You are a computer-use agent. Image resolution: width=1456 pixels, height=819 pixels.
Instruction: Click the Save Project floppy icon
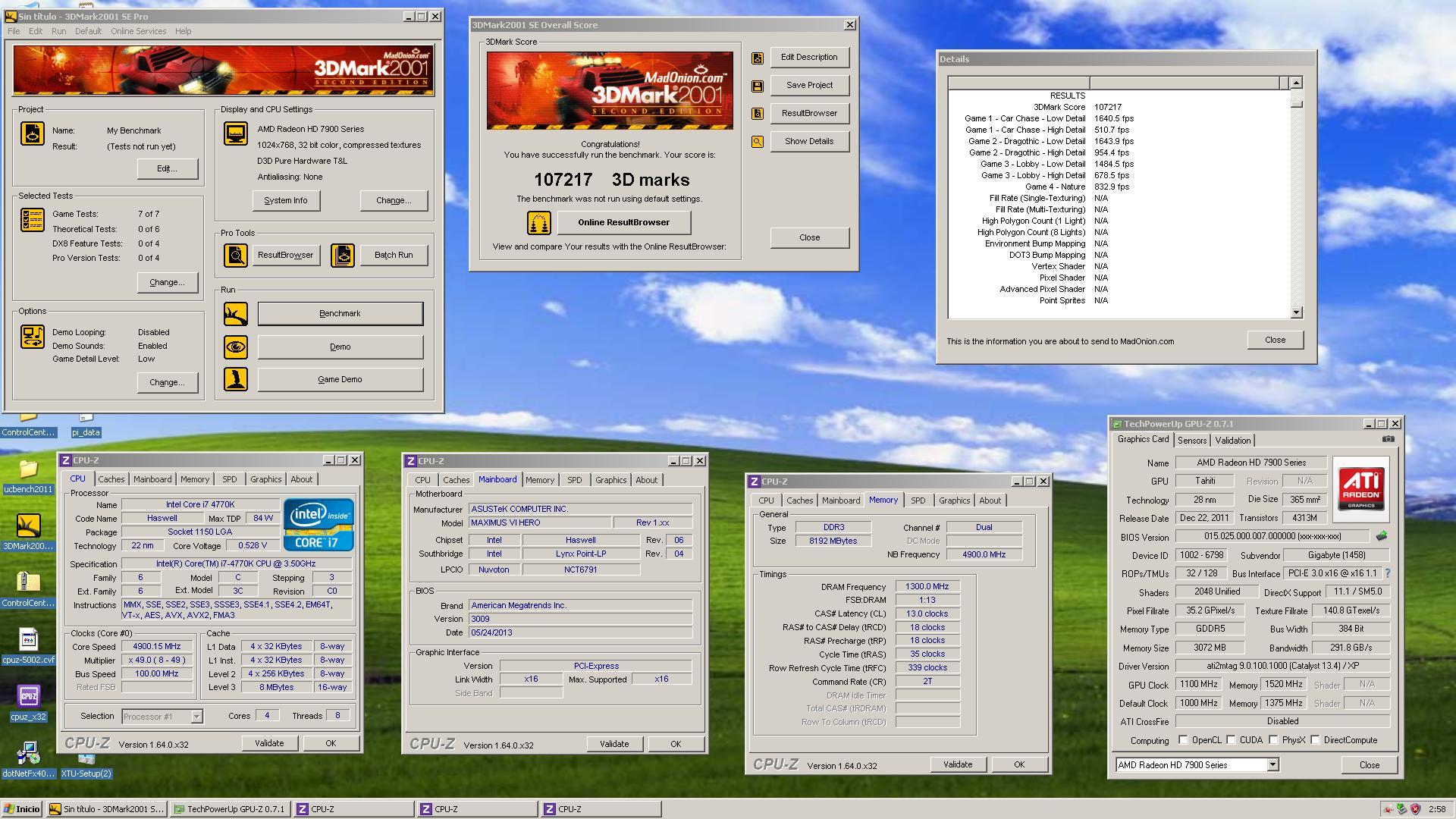coord(757,86)
